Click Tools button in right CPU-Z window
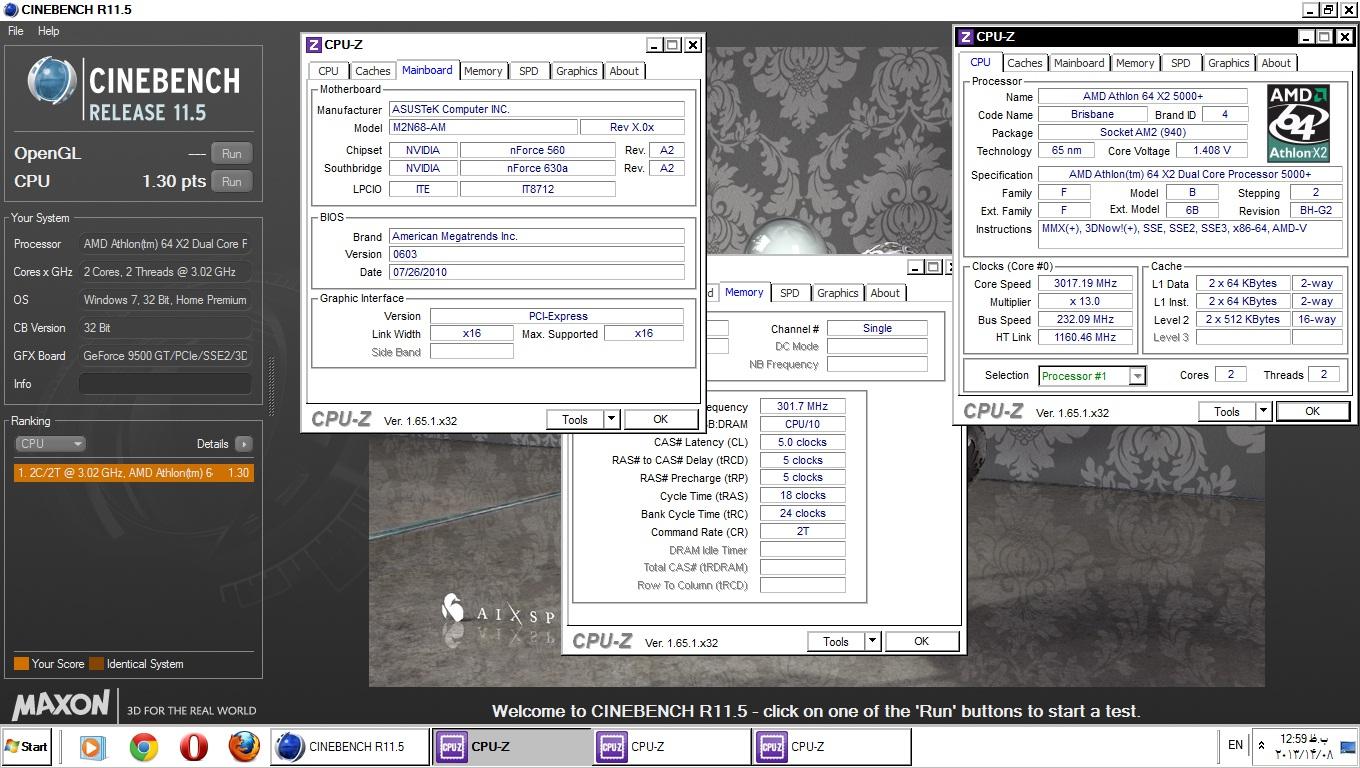1360x768 pixels. (x=1227, y=412)
